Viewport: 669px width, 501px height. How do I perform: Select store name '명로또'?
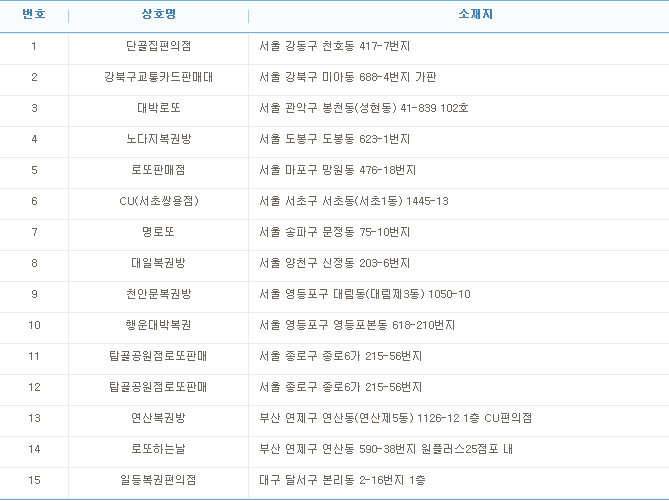click(x=158, y=232)
